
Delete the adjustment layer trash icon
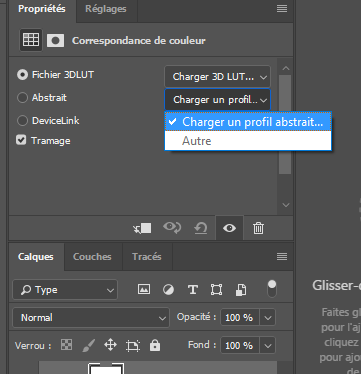(x=258, y=228)
